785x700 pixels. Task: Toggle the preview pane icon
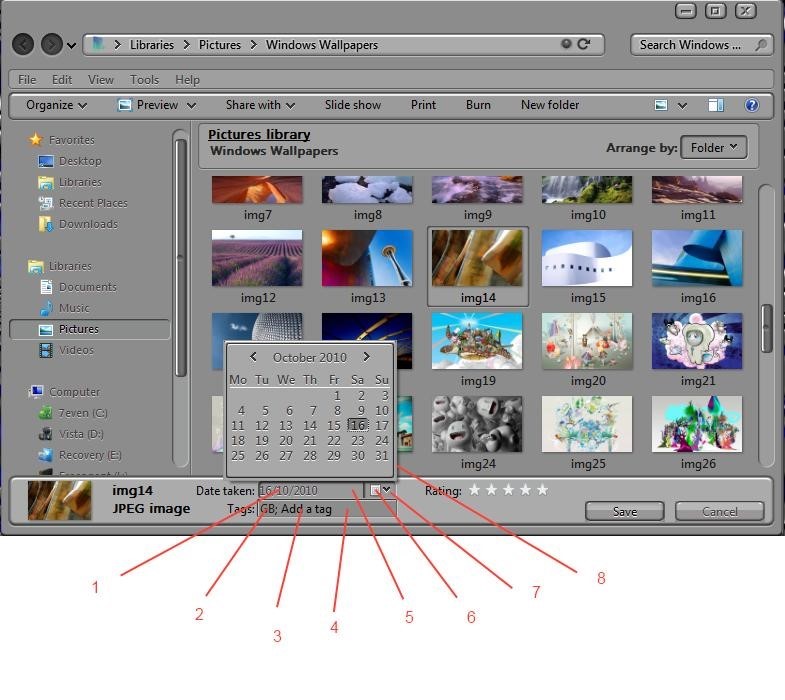pyautogui.click(x=716, y=105)
